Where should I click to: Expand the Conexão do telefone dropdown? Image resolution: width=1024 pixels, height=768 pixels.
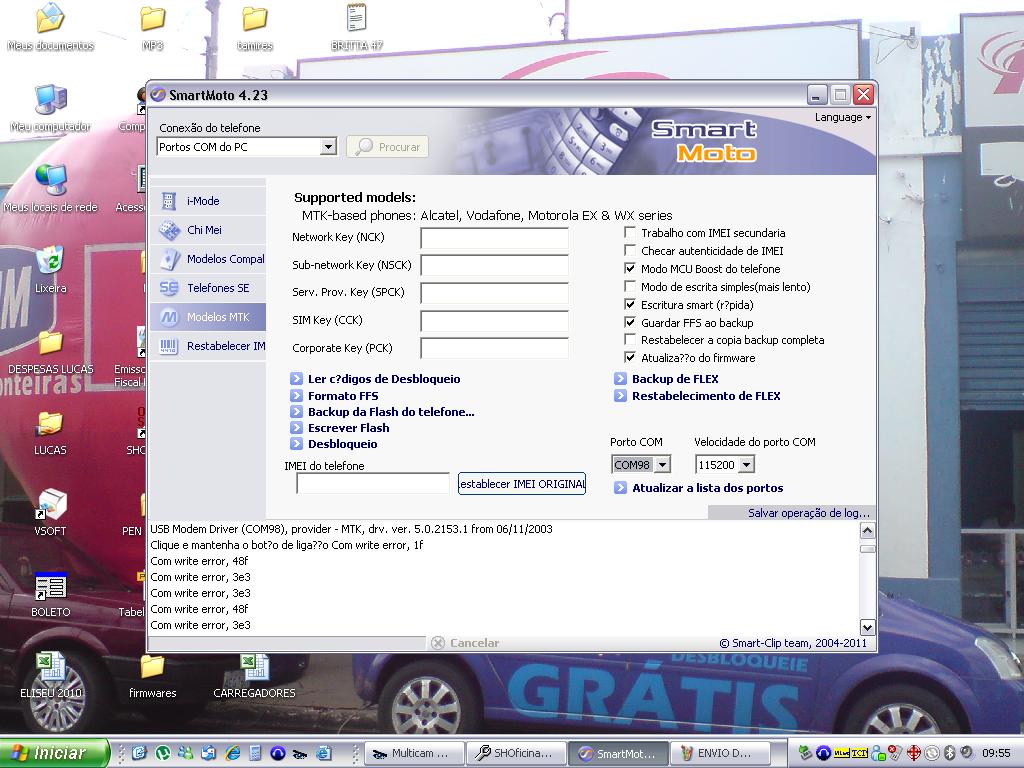pyautogui.click(x=327, y=147)
